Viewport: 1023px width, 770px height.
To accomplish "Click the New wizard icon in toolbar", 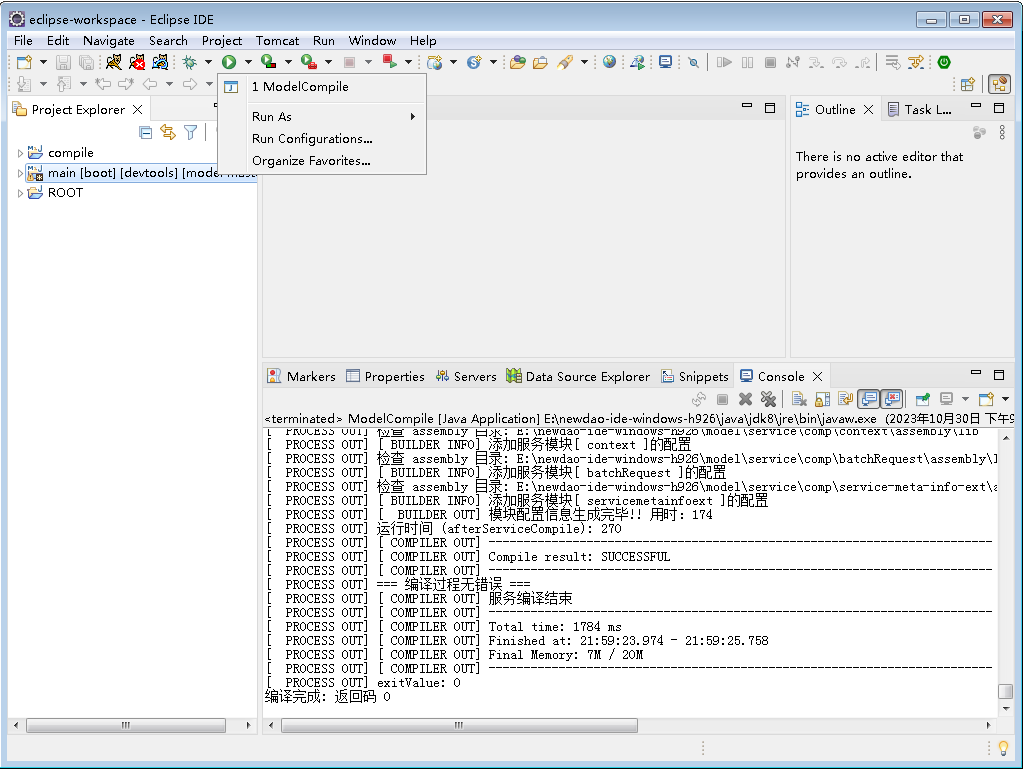I will click(24, 63).
